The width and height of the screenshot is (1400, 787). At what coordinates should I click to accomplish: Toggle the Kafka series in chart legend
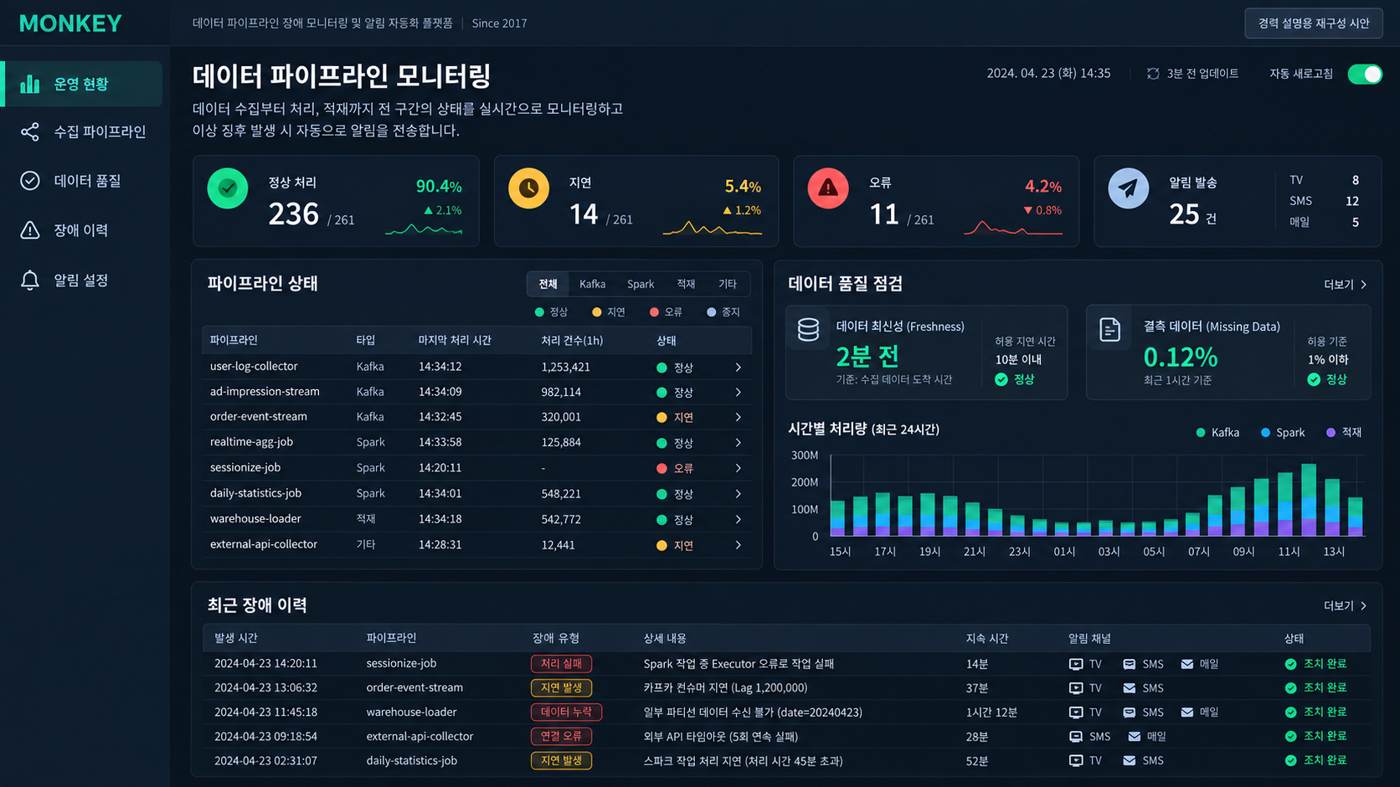(x=1217, y=432)
